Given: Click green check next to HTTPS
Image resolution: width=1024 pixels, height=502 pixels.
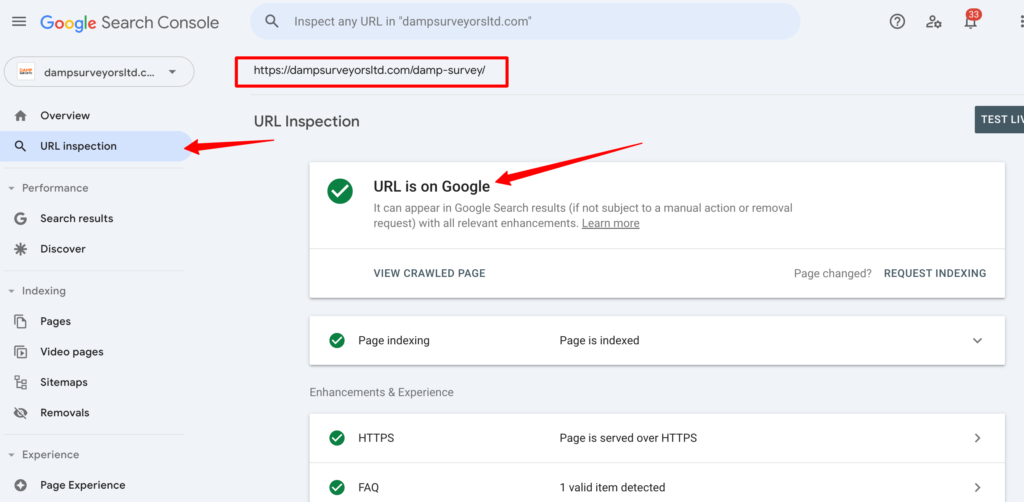Looking at the screenshot, I should pos(337,438).
